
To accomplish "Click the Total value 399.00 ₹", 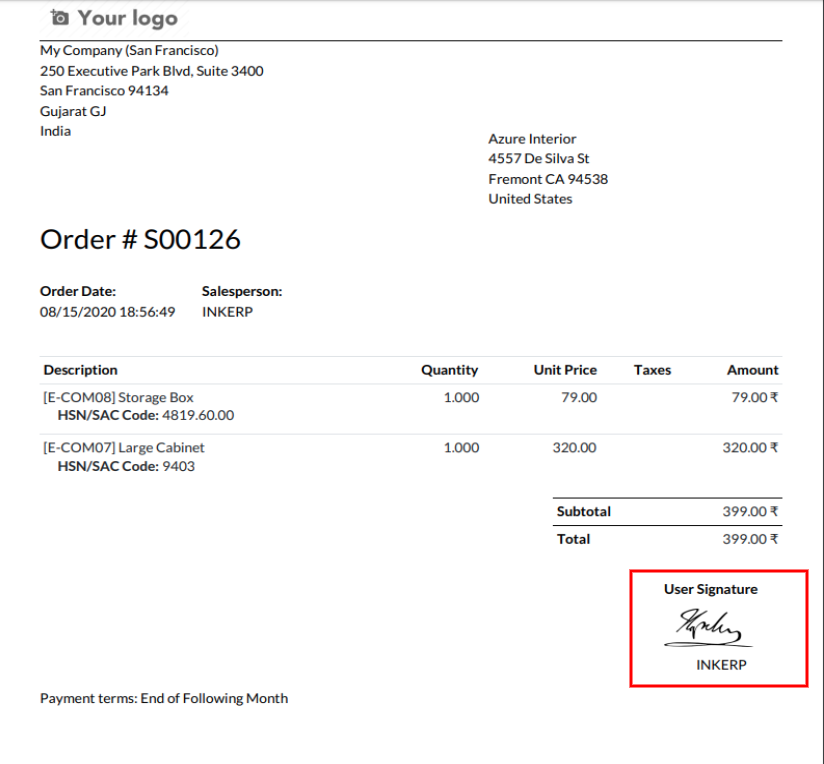I will pos(750,540).
